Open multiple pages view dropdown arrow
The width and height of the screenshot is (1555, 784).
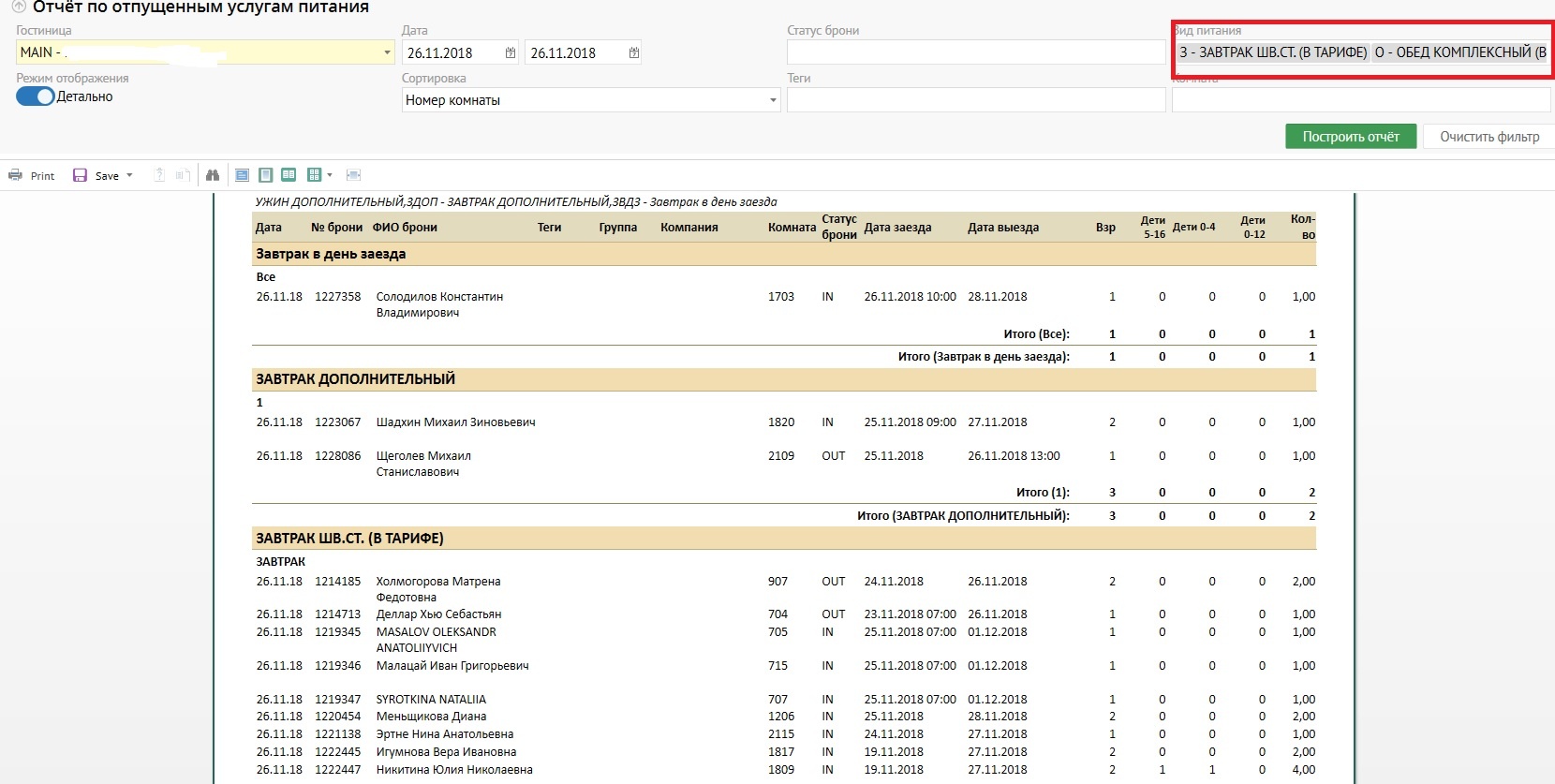point(330,175)
